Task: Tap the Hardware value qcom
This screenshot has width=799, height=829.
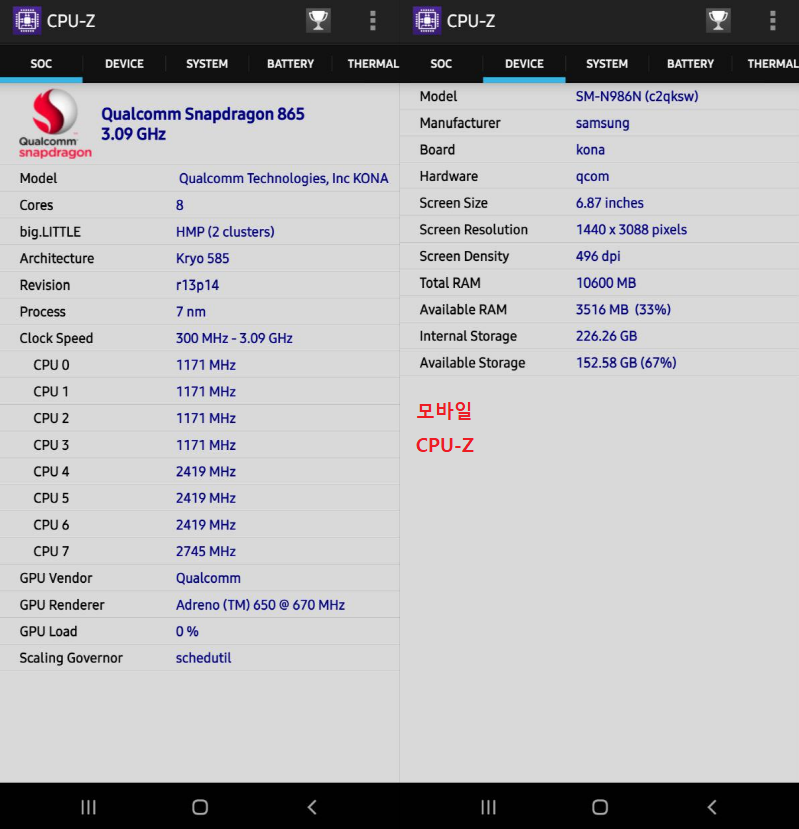Action: (x=592, y=177)
